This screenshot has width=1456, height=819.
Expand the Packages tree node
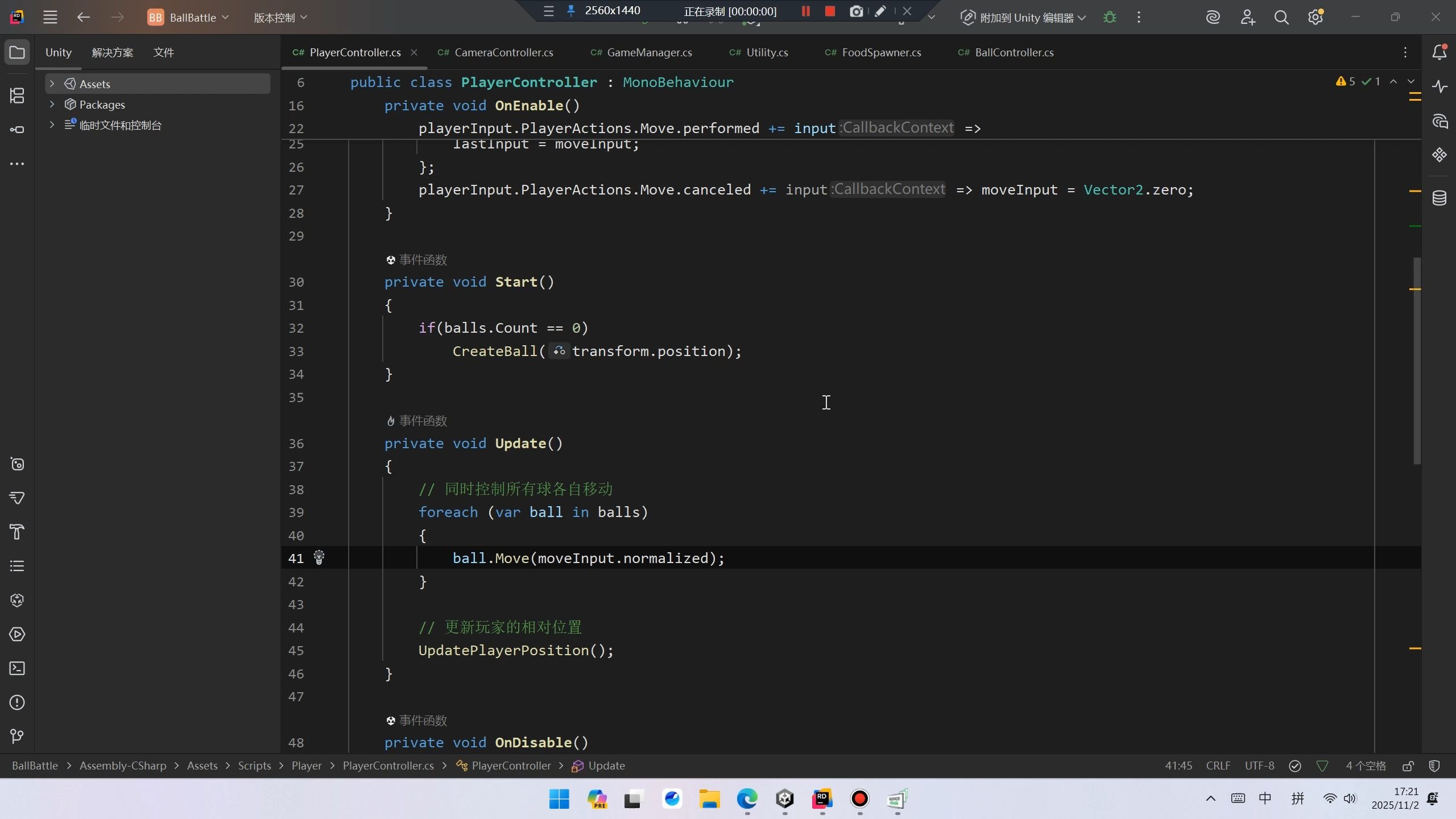[x=52, y=104]
